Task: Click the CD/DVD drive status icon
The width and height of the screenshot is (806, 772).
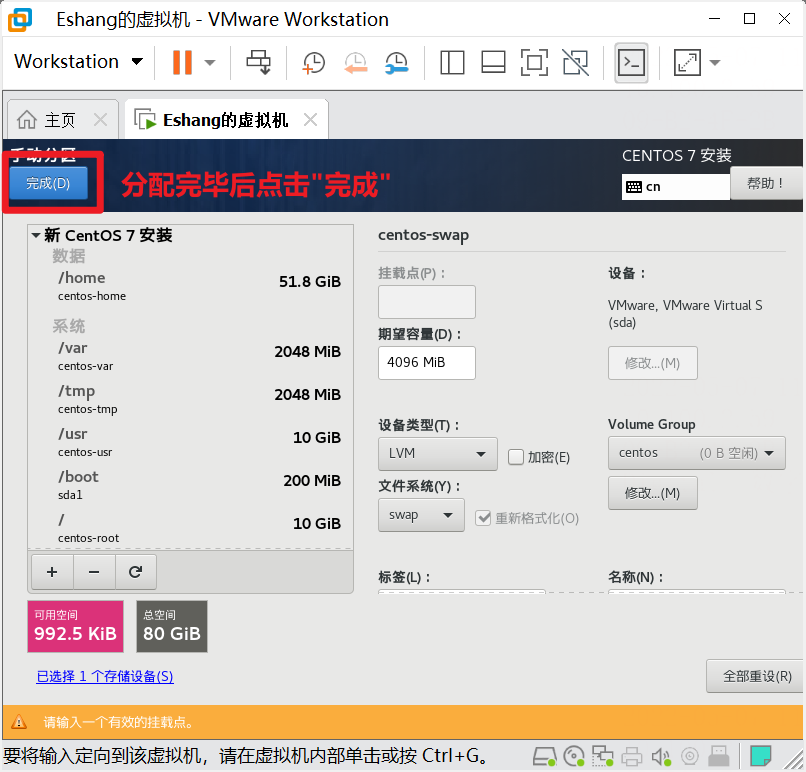Action: (x=574, y=757)
